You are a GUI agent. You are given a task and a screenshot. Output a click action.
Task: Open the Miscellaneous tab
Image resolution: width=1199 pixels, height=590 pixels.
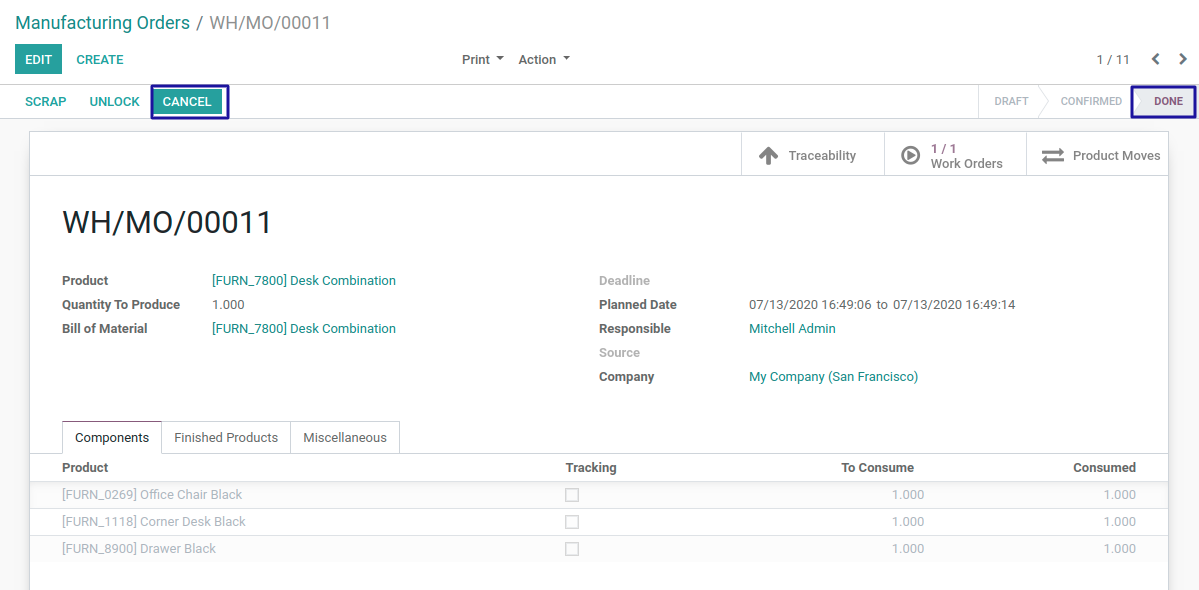coord(345,438)
